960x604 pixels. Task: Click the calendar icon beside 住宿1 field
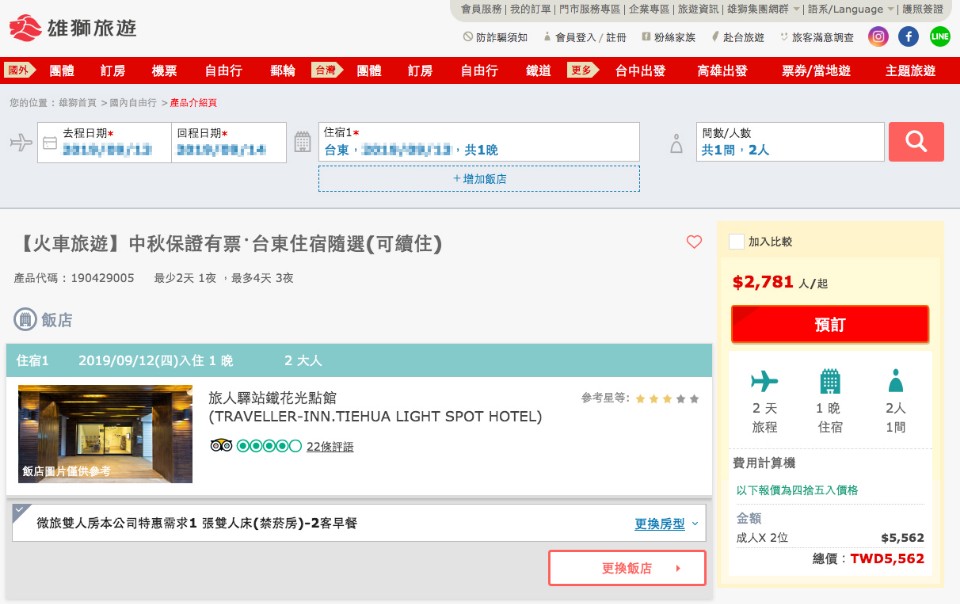[302, 142]
